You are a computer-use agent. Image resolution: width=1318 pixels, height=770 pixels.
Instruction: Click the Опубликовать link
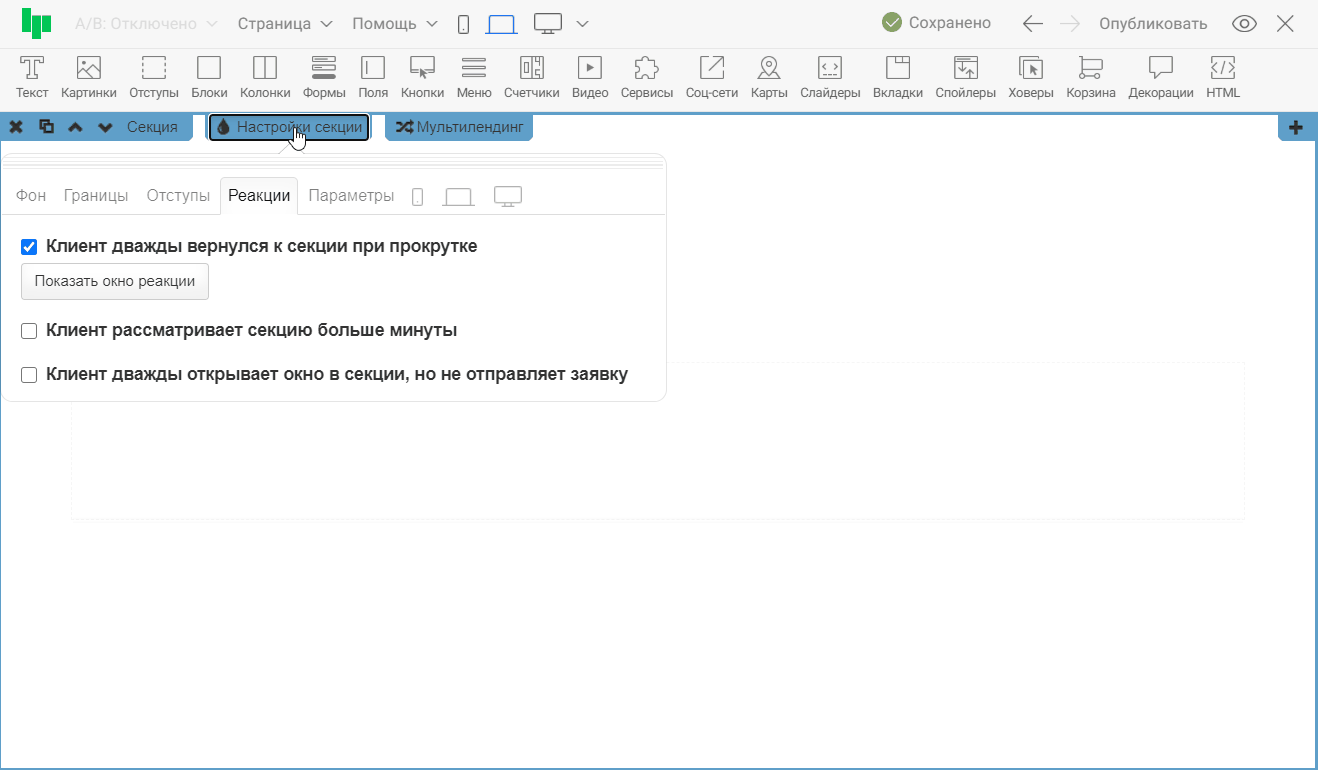(1152, 24)
